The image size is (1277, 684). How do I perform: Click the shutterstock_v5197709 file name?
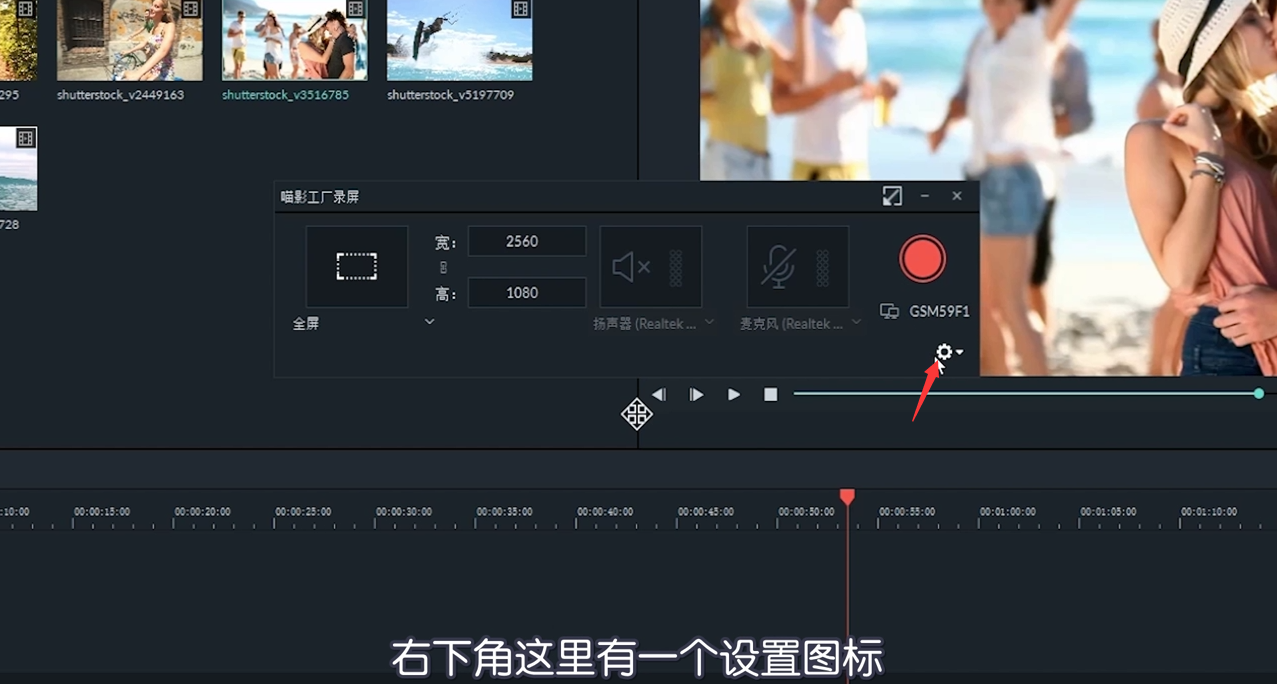click(x=450, y=95)
